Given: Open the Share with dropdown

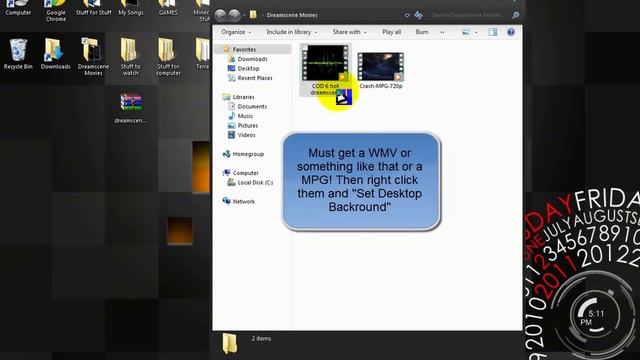Looking at the screenshot, I should [349, 32].
